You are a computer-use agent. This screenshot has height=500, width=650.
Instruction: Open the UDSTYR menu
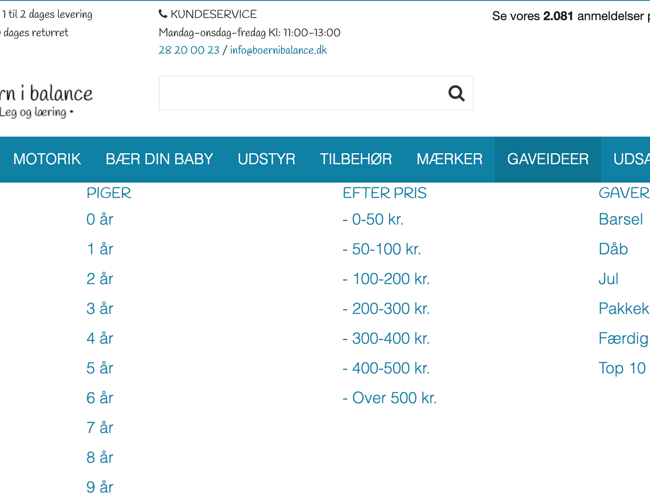[267, 159]
